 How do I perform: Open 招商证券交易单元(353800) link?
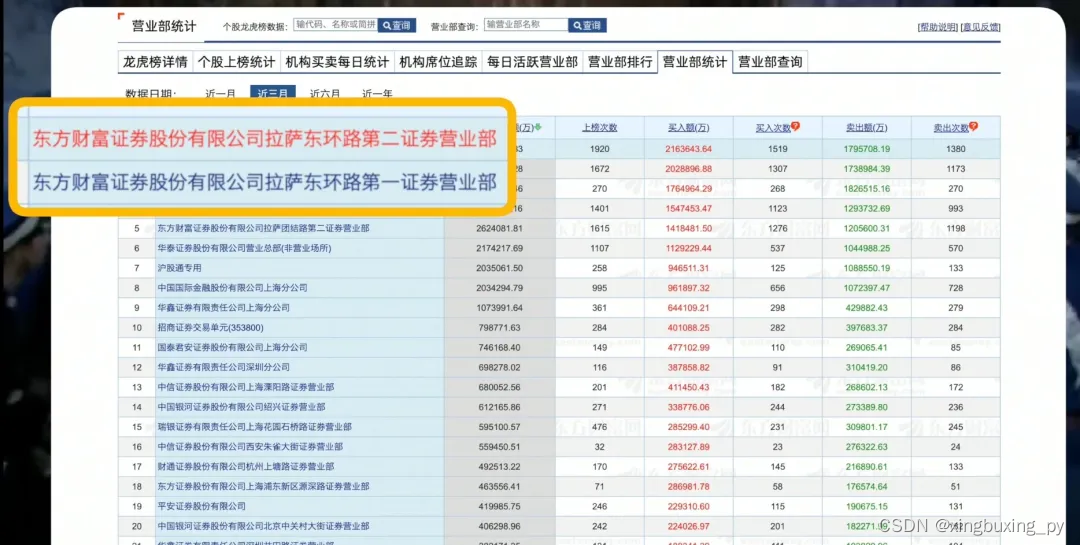pos(210,327)
